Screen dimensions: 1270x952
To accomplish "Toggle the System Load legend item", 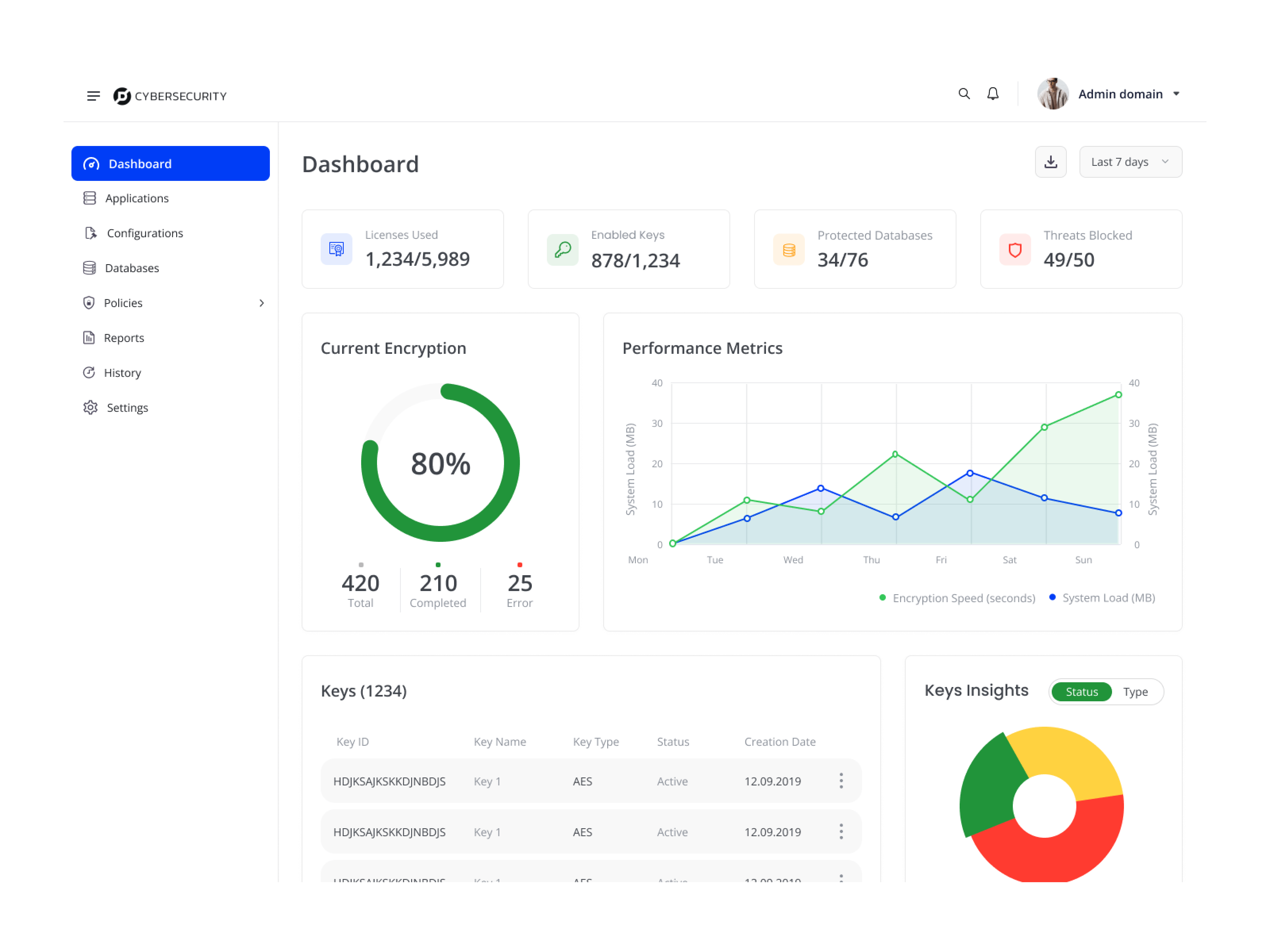I will [1102, 598].
